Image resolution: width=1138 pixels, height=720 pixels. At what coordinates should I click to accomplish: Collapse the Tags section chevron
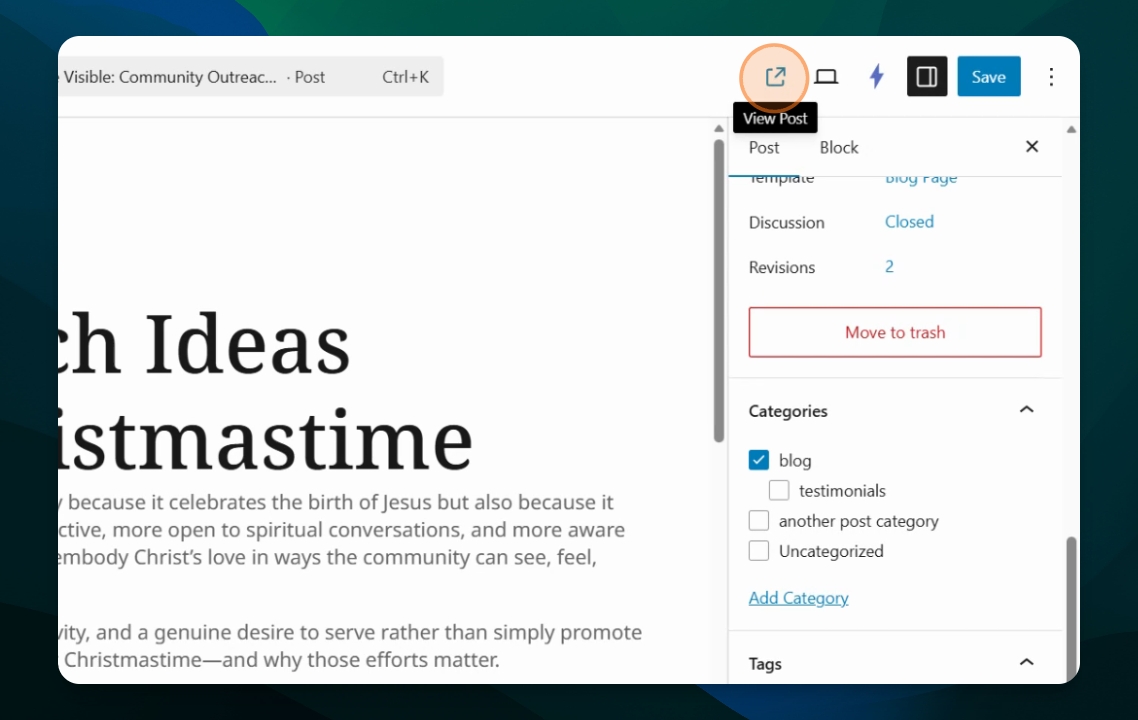1026,662
